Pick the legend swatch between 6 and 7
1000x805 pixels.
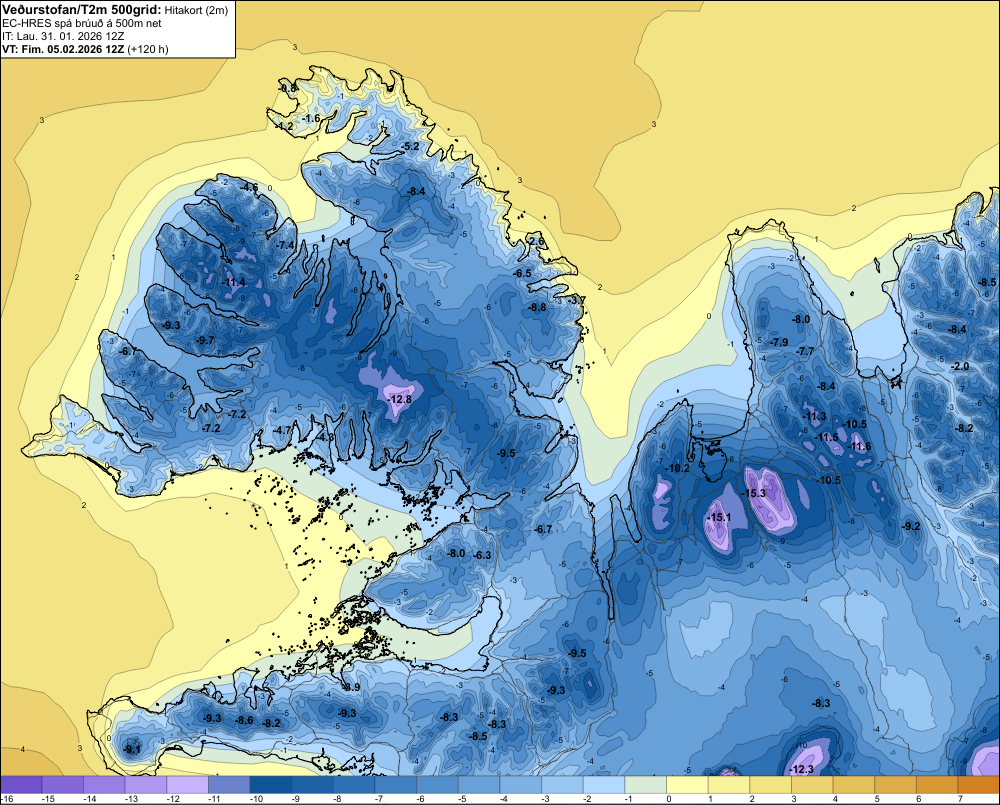pyautogui.click(x=937, y=785)
